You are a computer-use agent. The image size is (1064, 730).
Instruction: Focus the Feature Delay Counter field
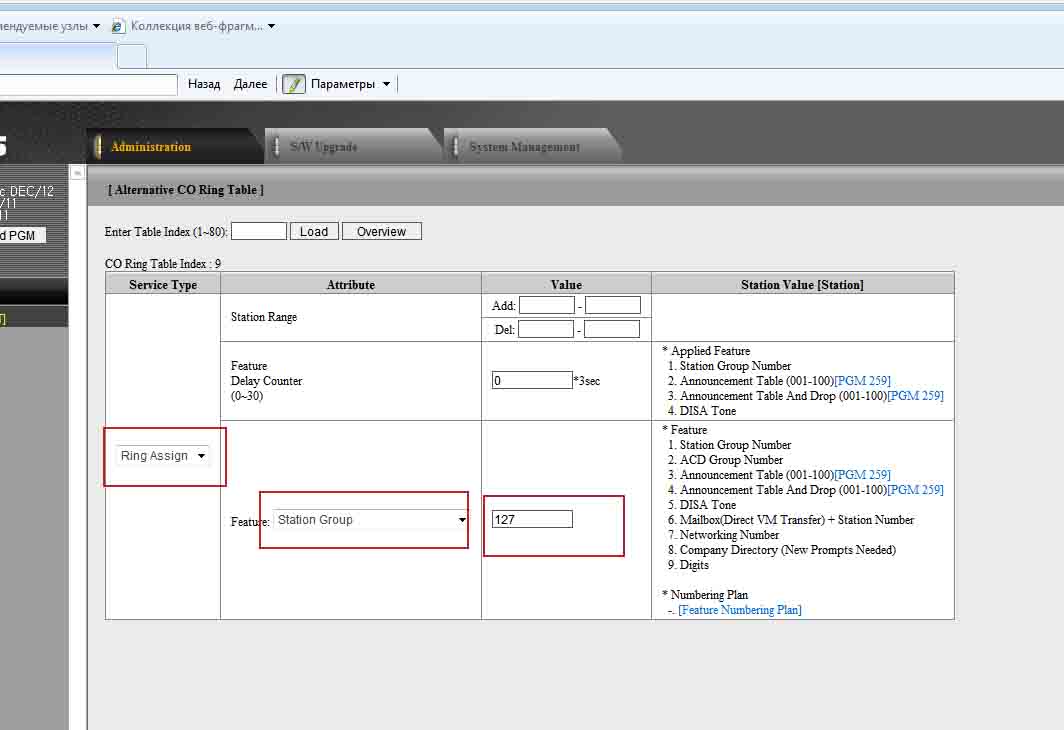(531, 381)
